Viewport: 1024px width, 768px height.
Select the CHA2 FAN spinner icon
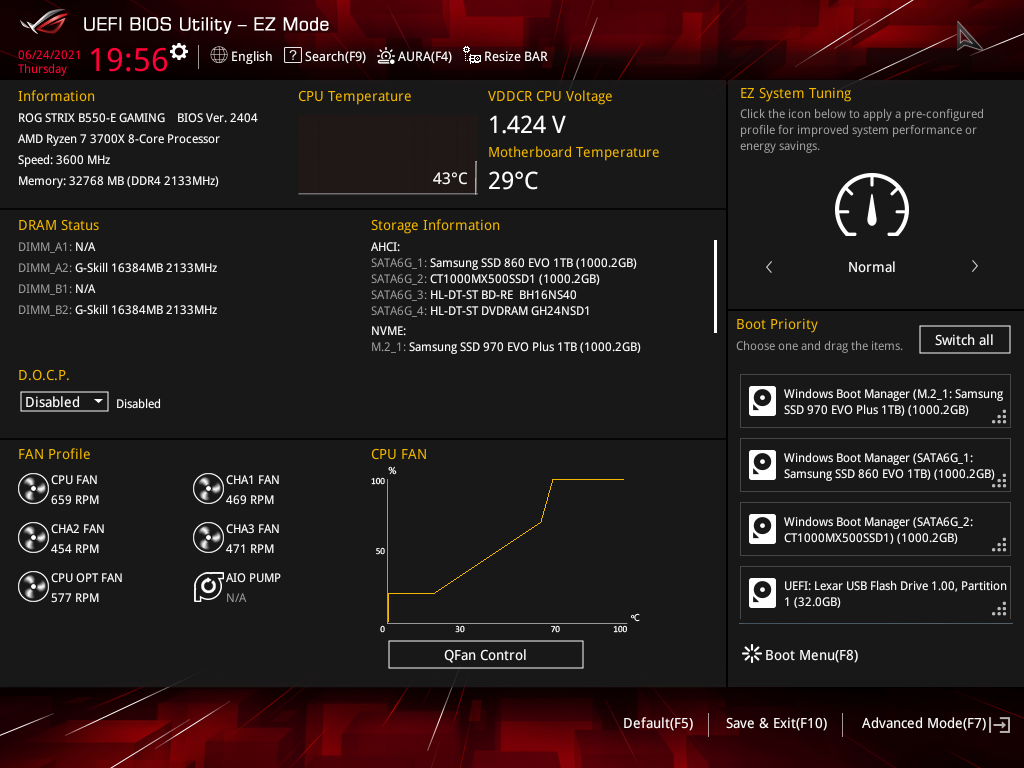coord(33,538)
